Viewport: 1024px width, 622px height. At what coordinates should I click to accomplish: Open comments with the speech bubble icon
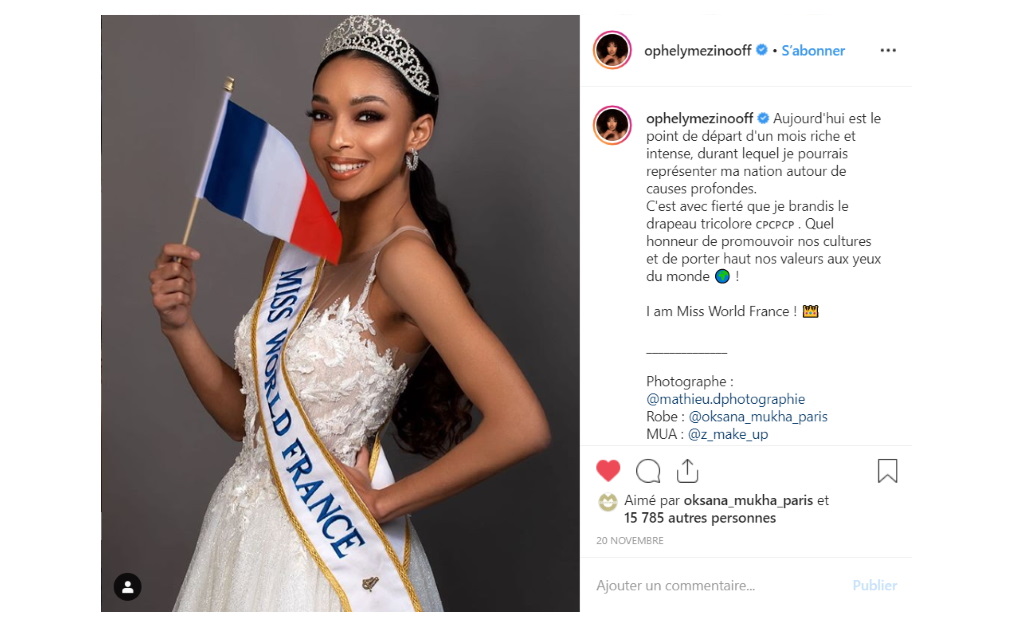(x=648, y=470)
